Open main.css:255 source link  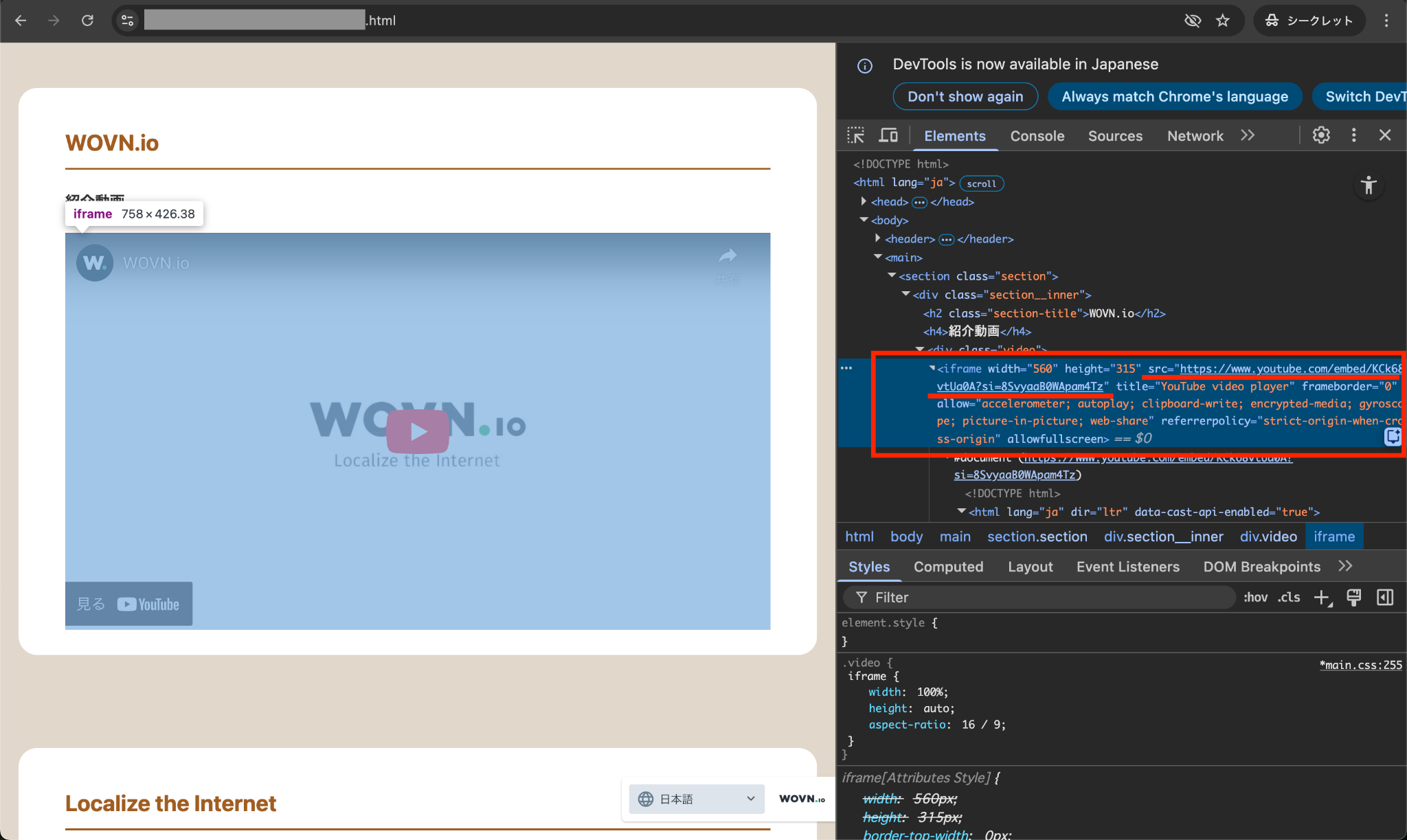[1360, 665]
